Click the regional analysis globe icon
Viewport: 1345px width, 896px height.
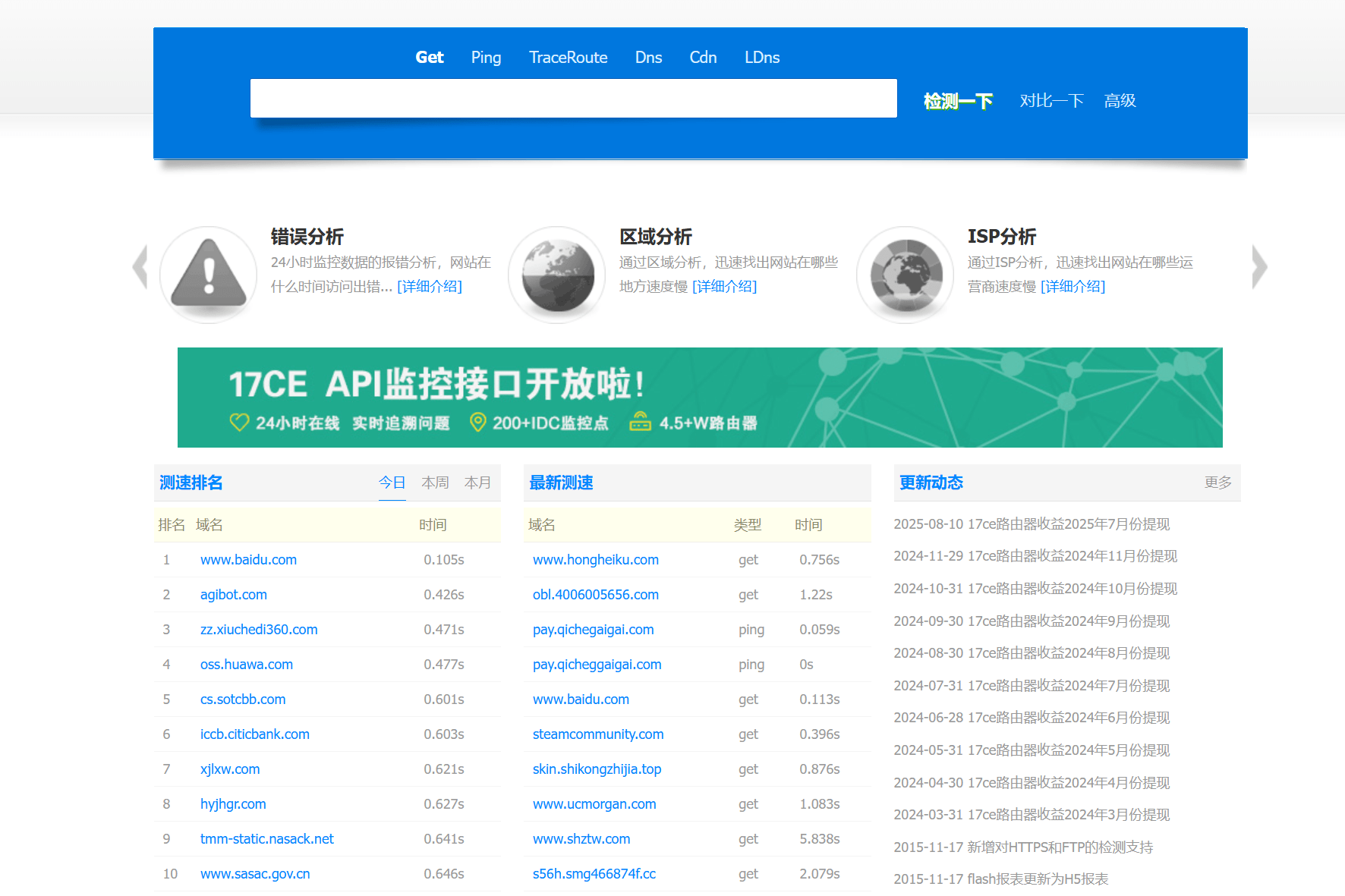point(557,274)
